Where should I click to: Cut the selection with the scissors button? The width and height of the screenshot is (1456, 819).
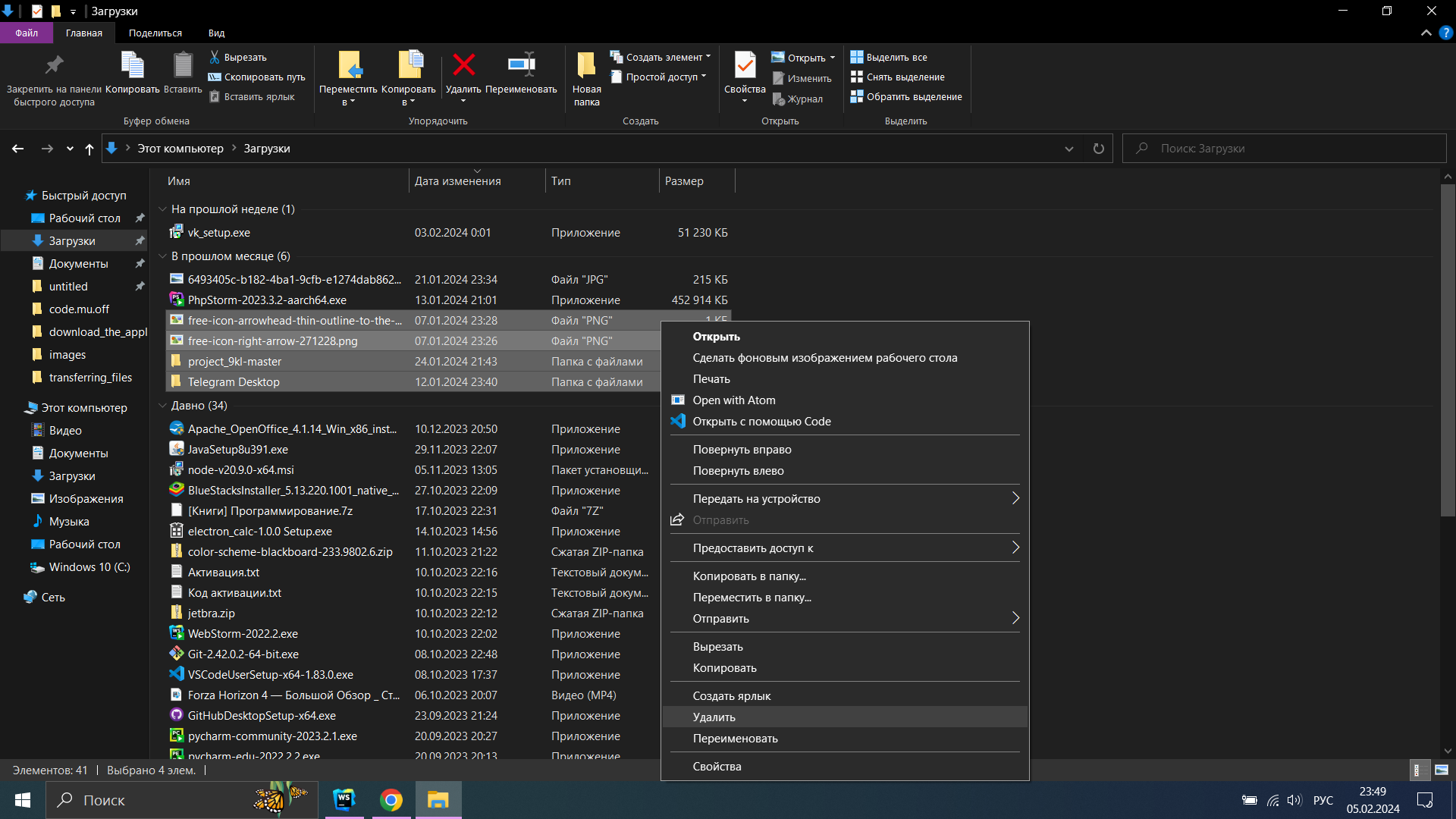238,58
